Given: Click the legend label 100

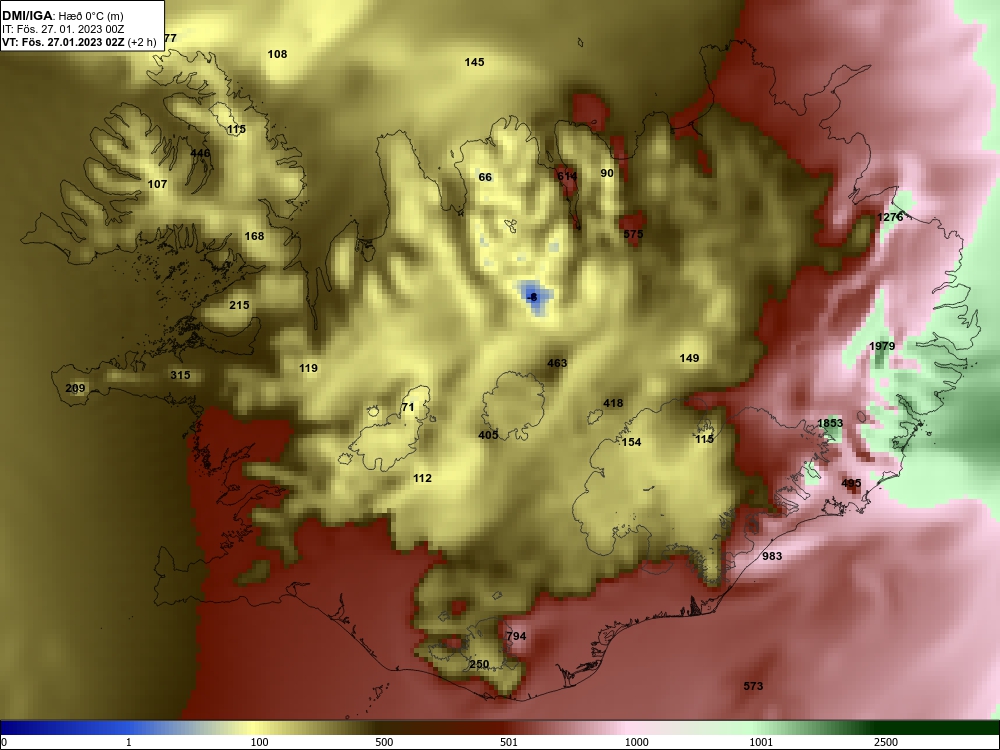Looking at the screenshot, I should pyautogui.click(x=259, y=742).
